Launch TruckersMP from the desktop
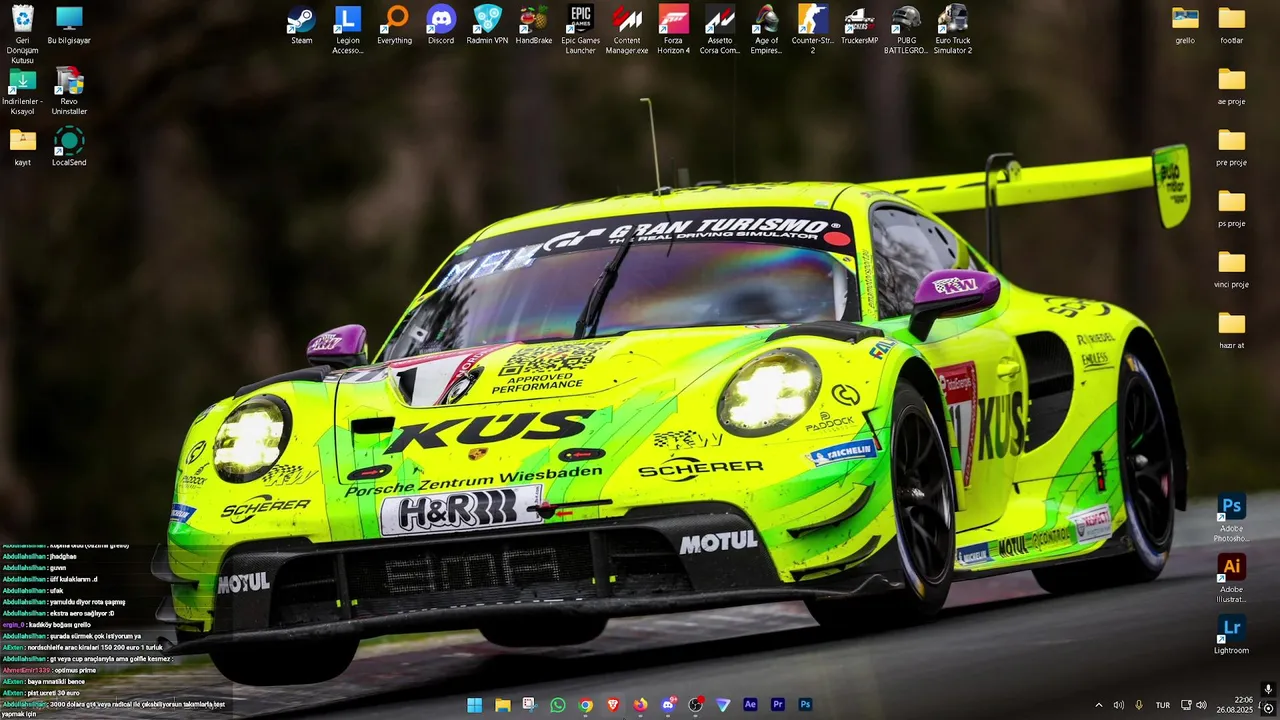The image size is (1280, 720). (x=859, y=25)
